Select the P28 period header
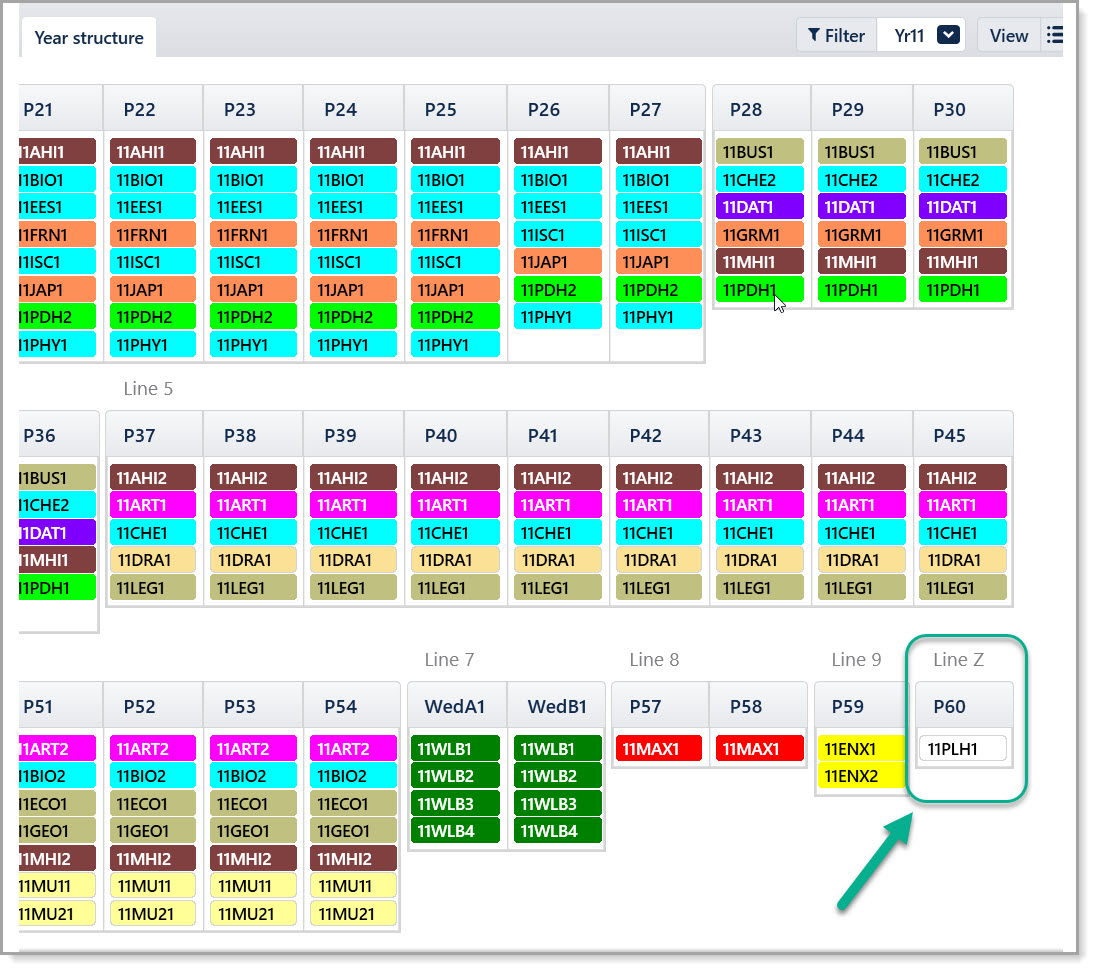 click(x=760, y=110)
